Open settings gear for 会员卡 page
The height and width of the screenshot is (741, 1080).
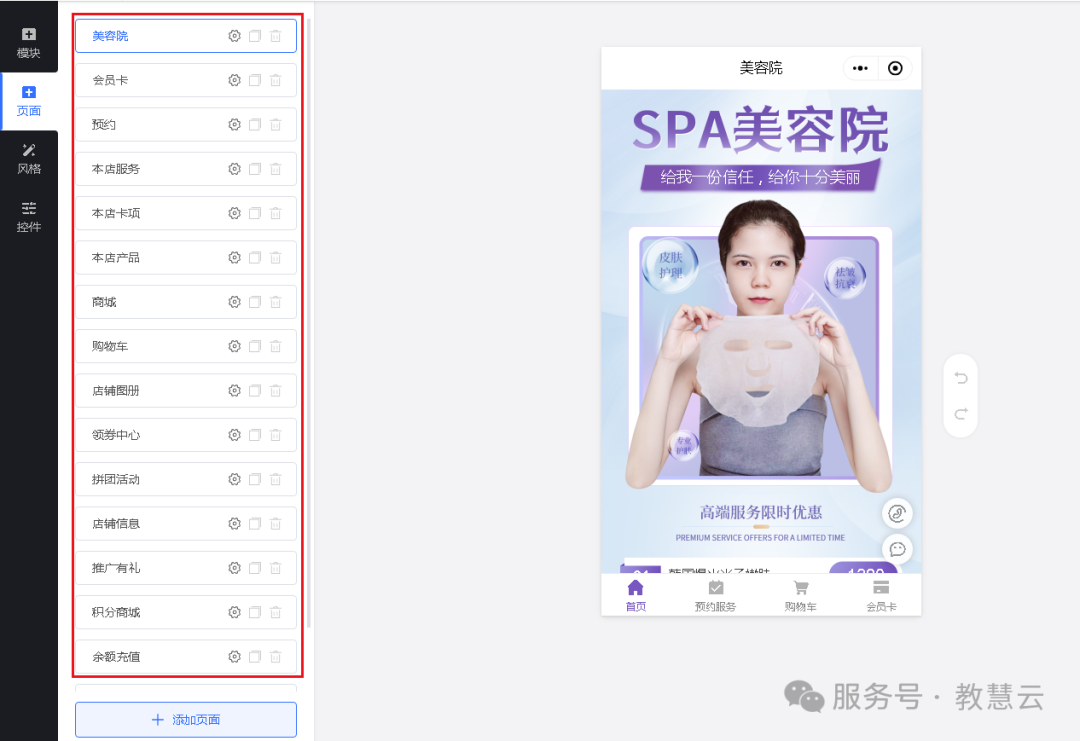click(234, 80)
